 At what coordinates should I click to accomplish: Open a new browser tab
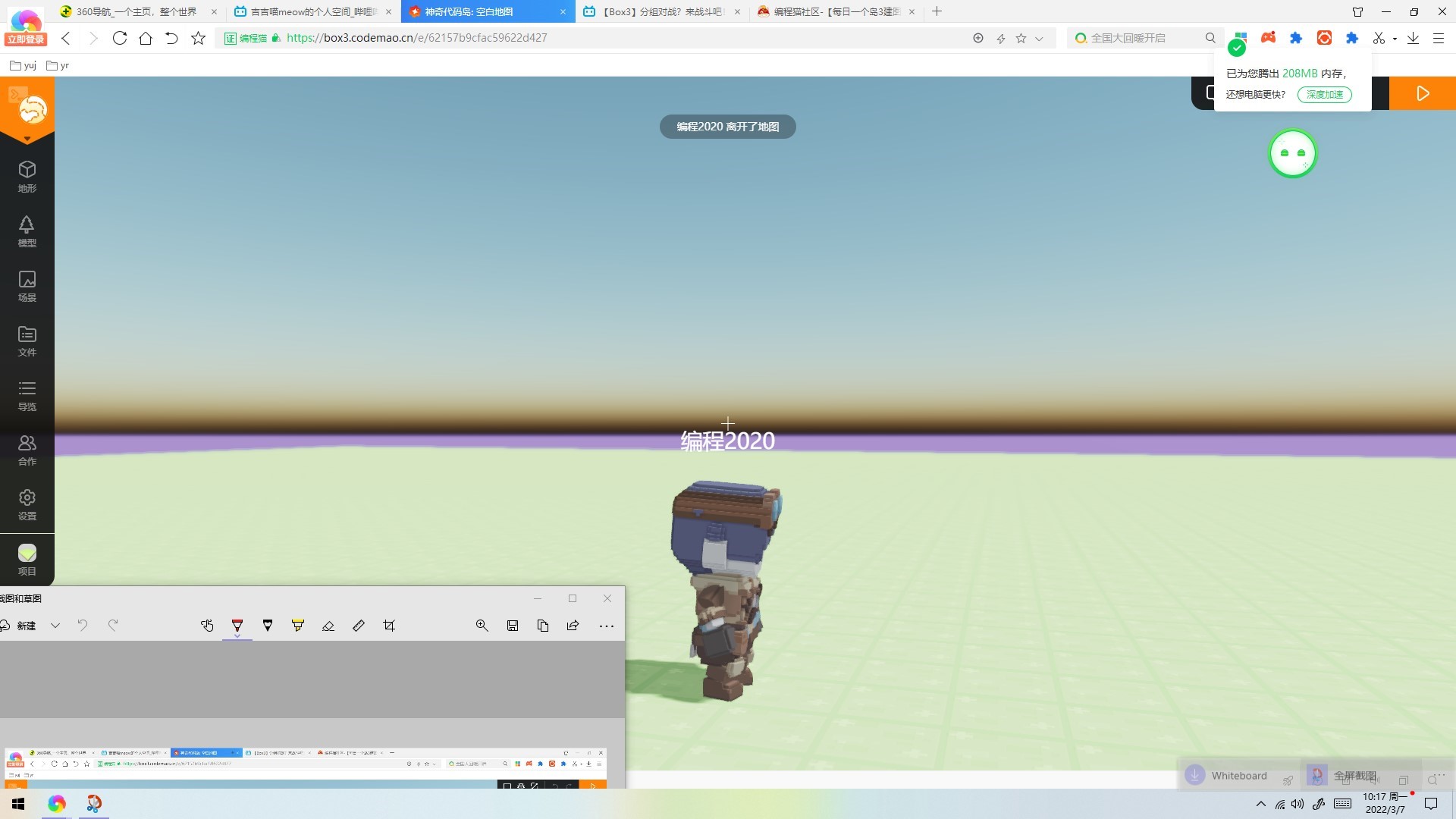click(937, 11)
